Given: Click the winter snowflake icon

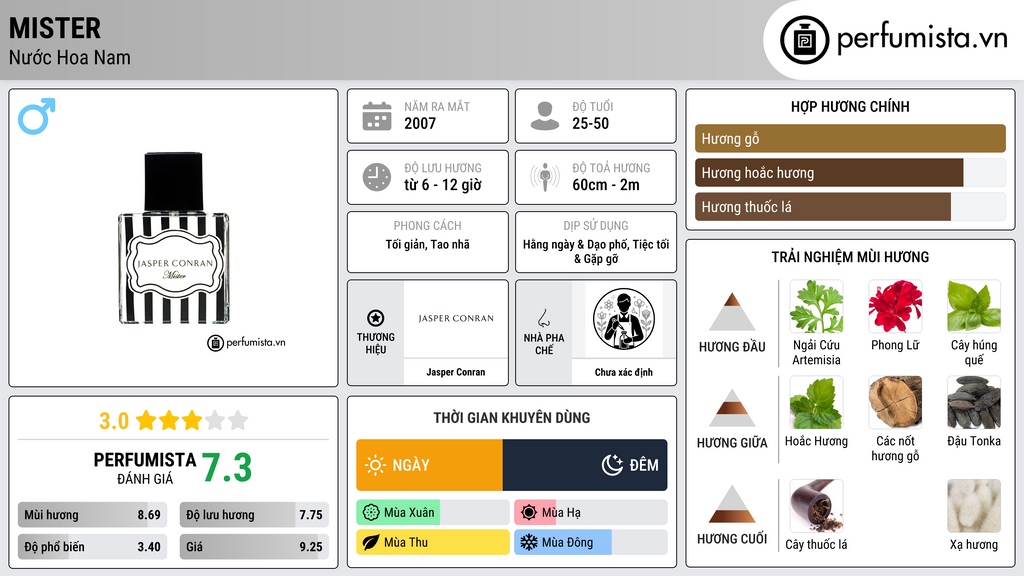Looking at the screenshot, I should pyautogui.click(x=529, y=542).
